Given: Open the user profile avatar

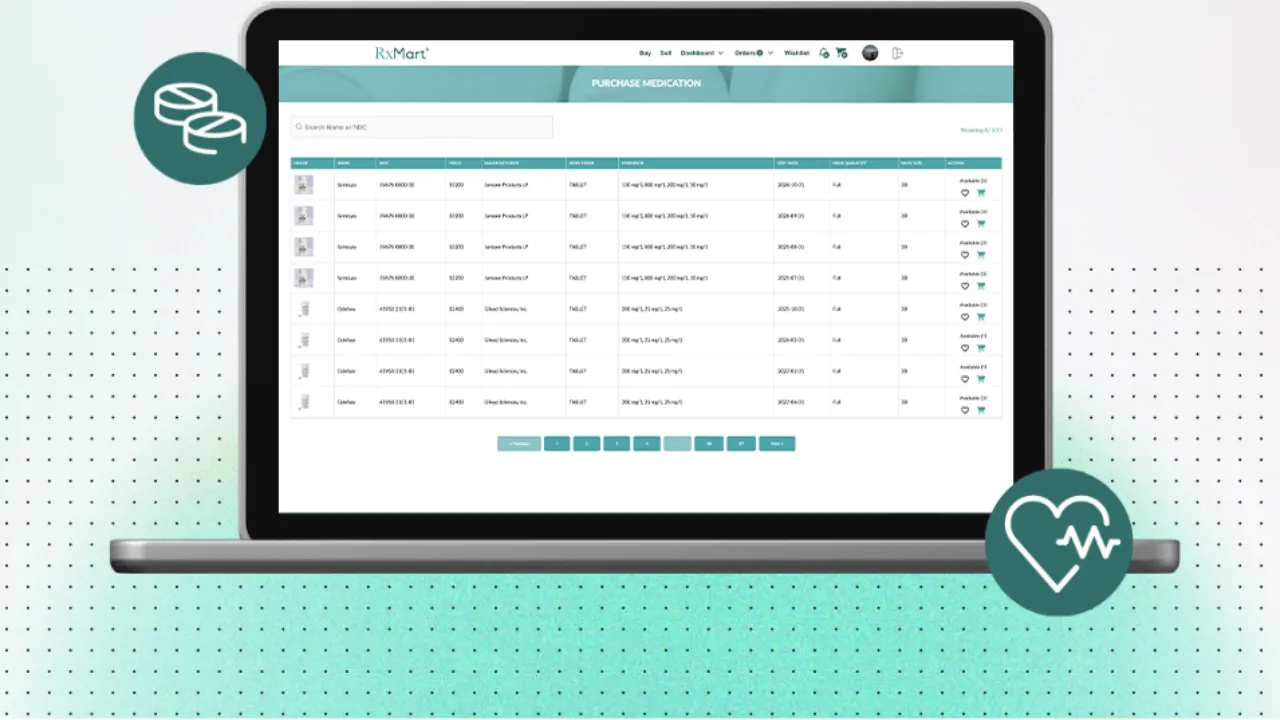Looking at the screenshot, I should [x=870, y=53].
